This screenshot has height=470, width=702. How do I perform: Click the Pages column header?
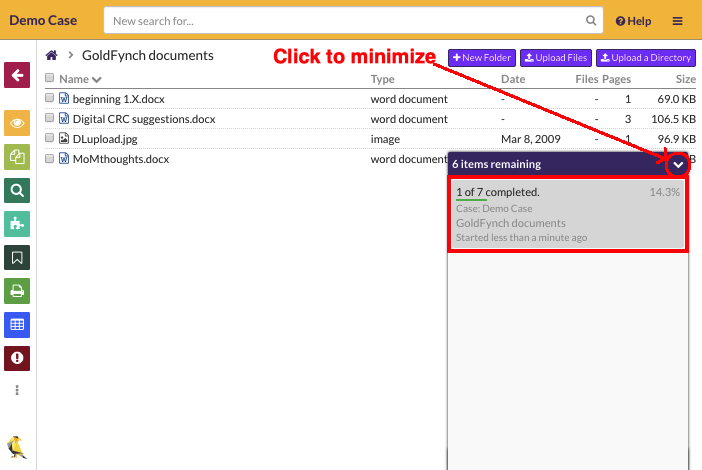pyautogui.click(x=616, y=79)
